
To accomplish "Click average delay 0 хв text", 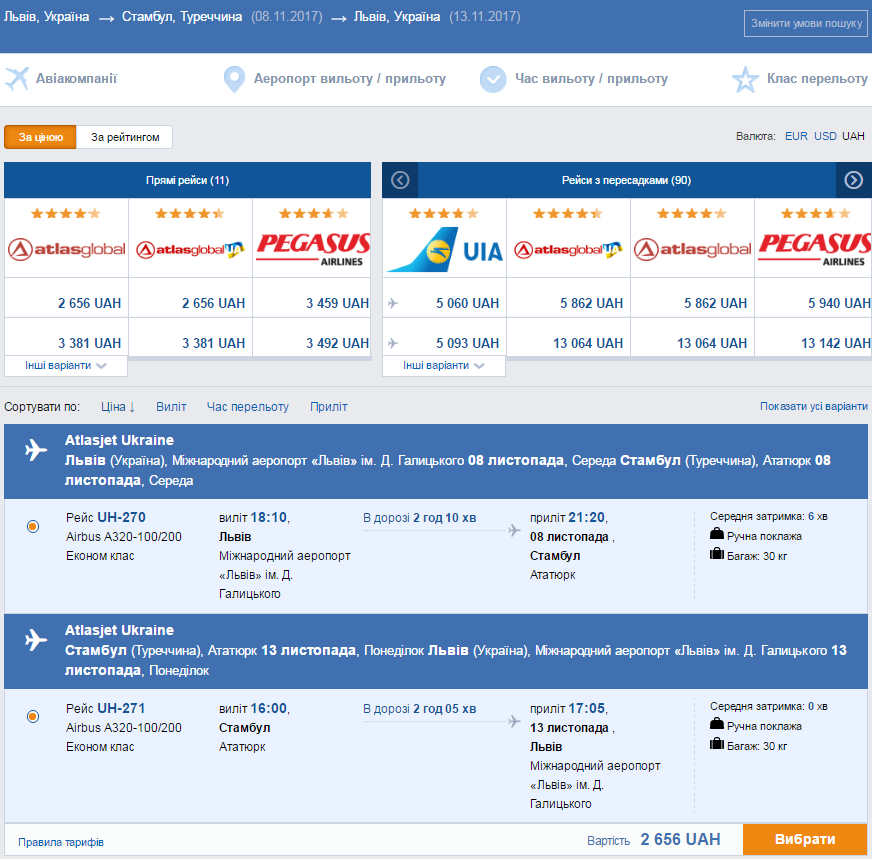I will click(x=769, y=706).
